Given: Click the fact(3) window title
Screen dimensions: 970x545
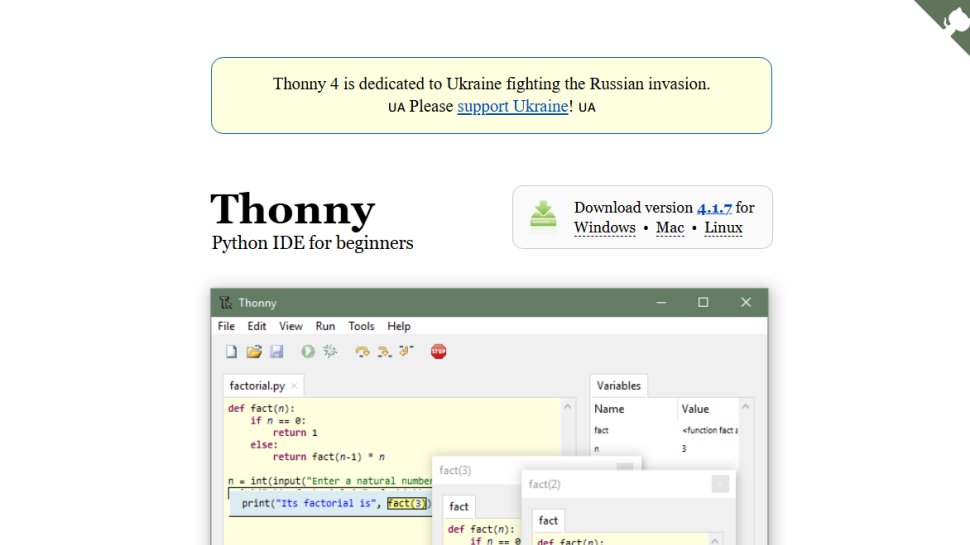Looking at the screenshot, I should (455, 470).
